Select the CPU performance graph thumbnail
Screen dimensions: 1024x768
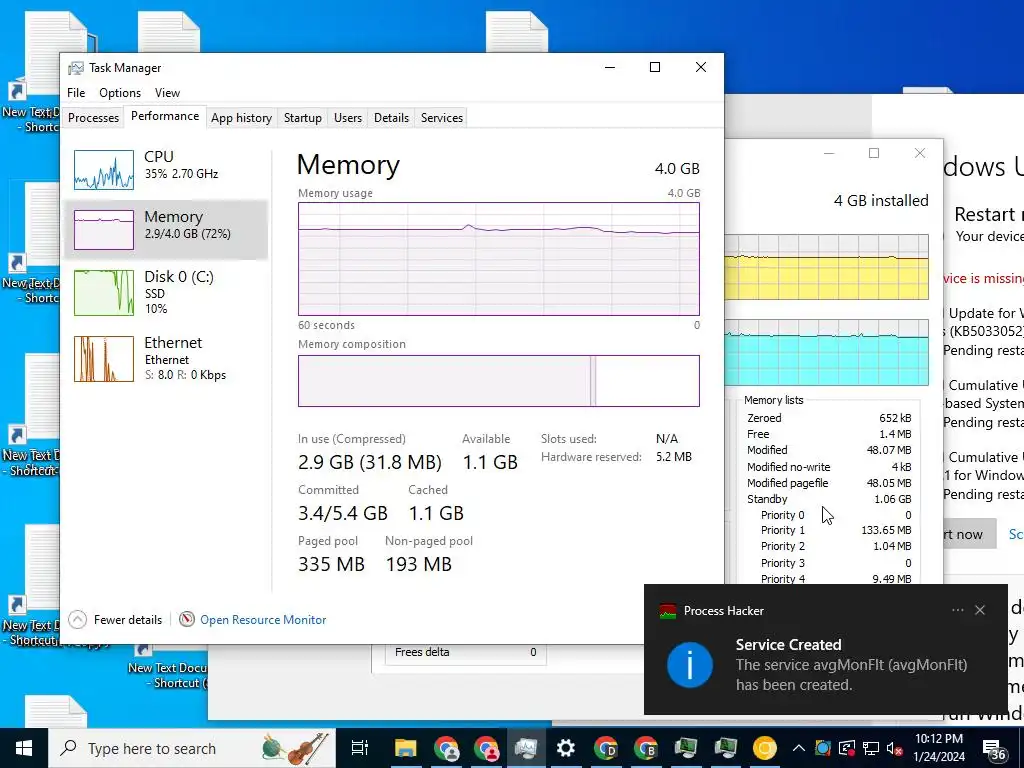[104, 170]
